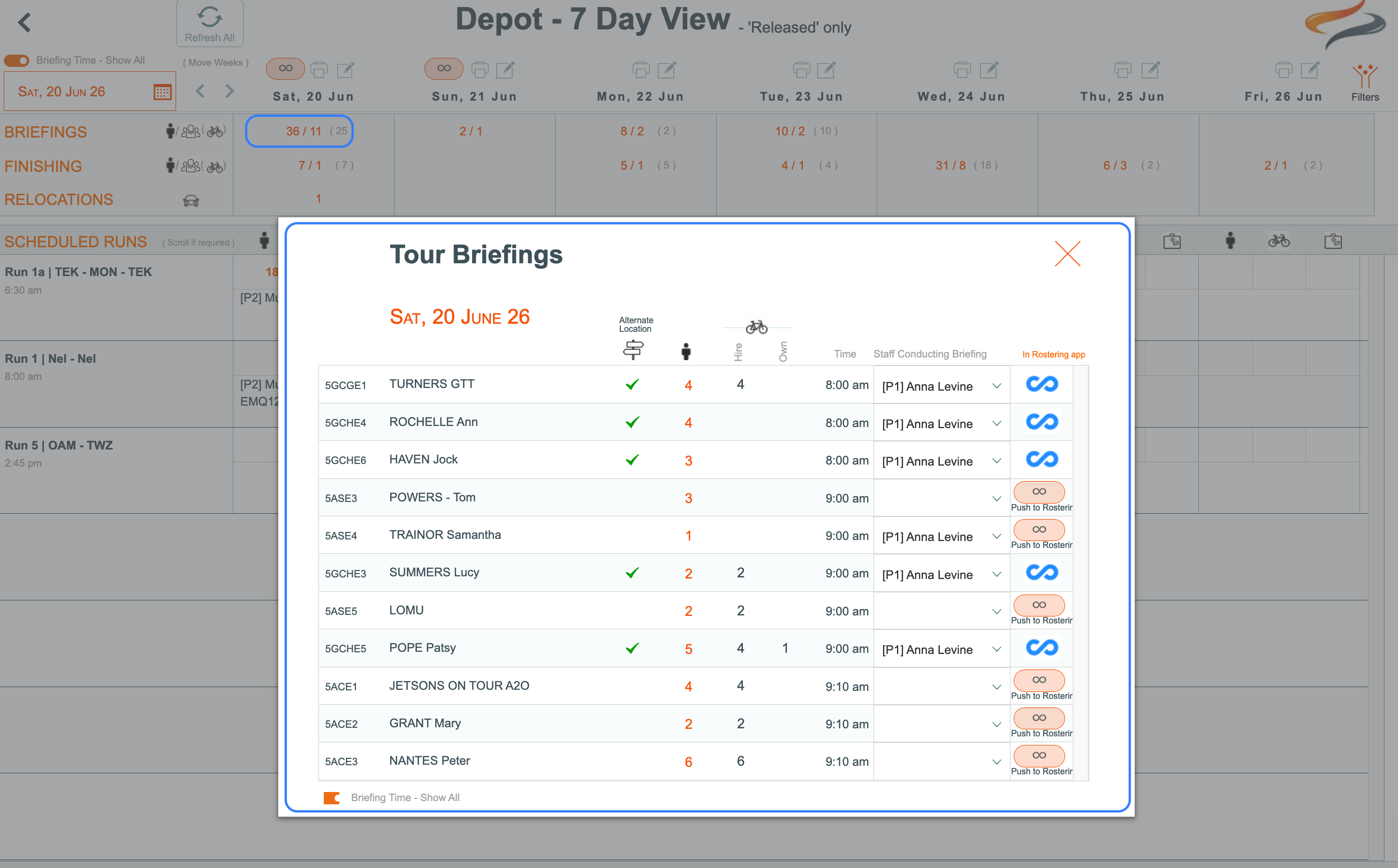Viewport: 1398px width, 868px height.
Task: Open staff dropdown for ROCHELLE Ann
Action: (x=996, y=424)
